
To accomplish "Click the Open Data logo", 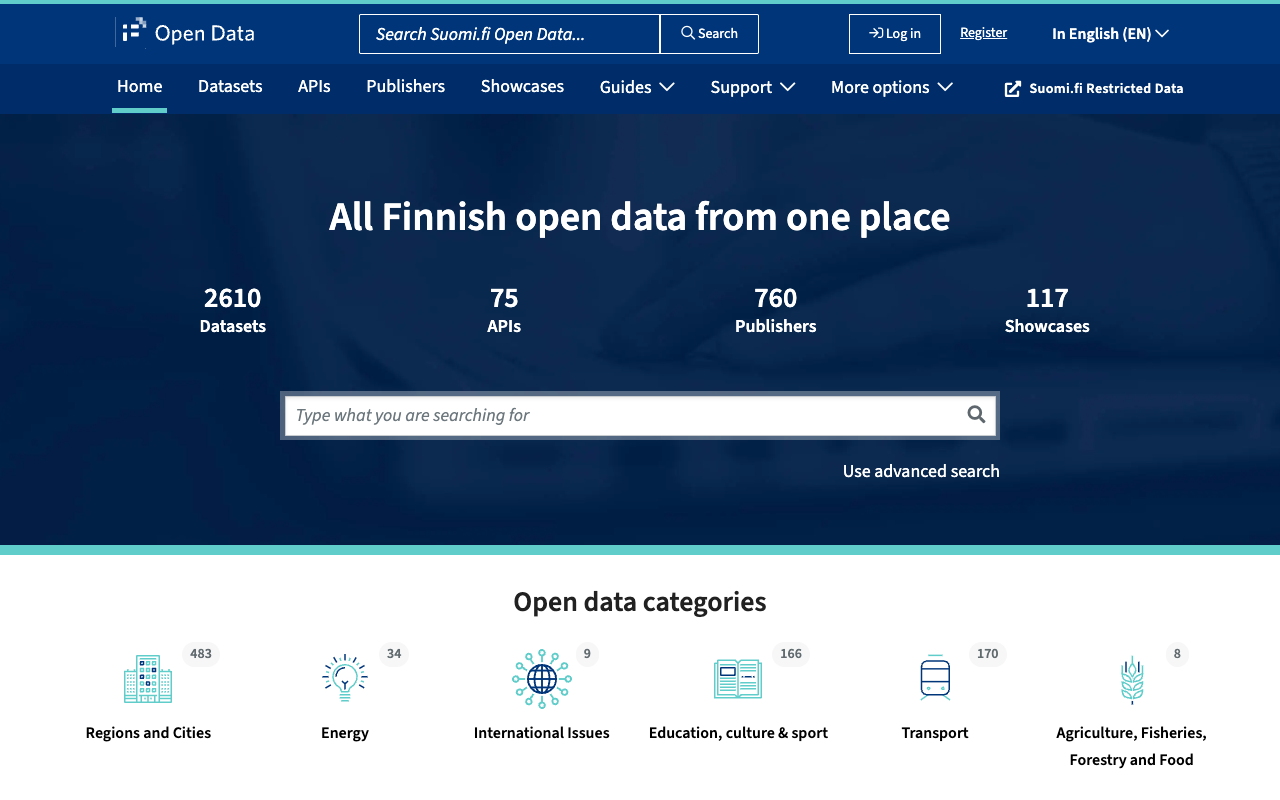I will click(185, 33).
